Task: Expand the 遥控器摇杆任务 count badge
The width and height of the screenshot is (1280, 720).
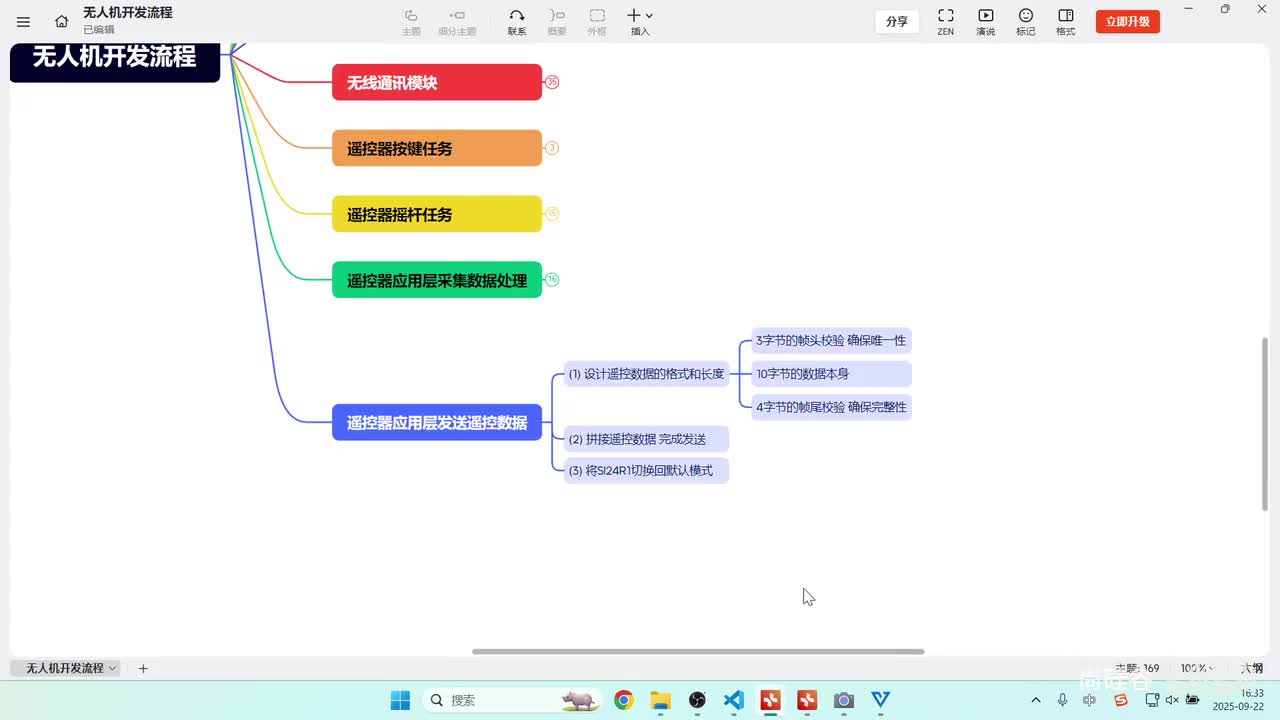Action: [552, 213]
